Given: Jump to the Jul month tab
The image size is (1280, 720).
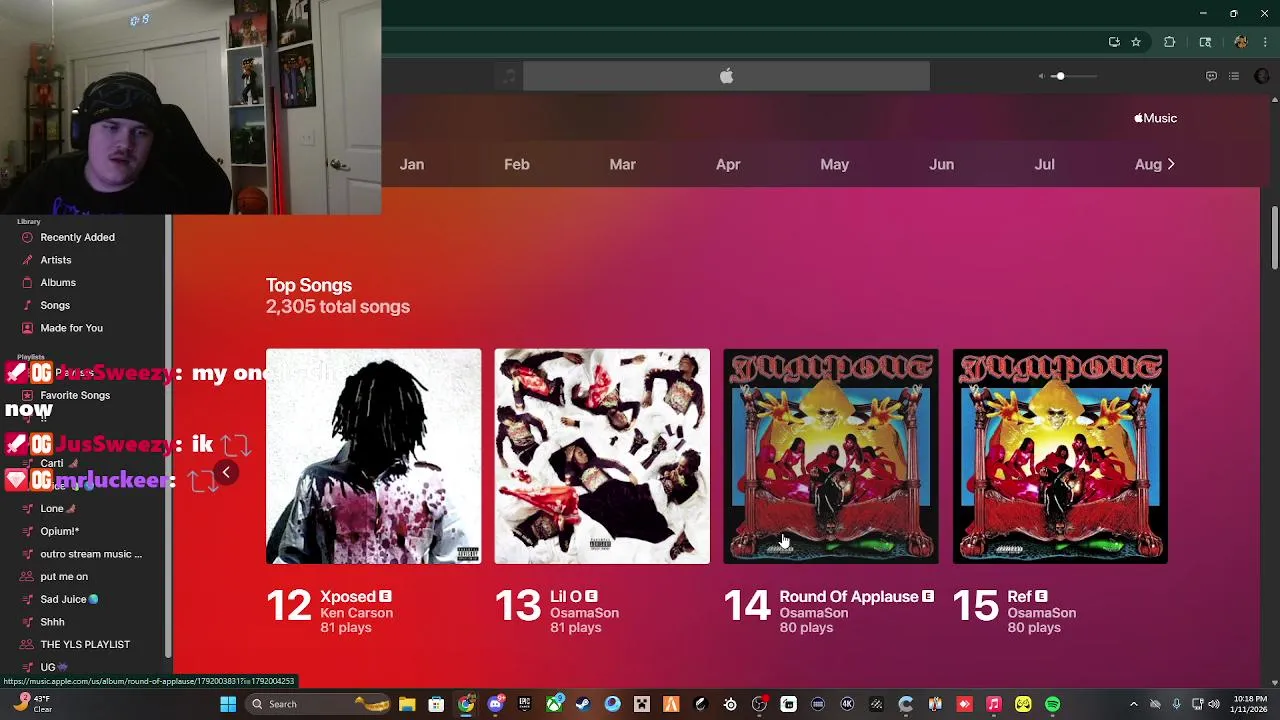Looking at the screenshot, I should (x=1044, y=164).
